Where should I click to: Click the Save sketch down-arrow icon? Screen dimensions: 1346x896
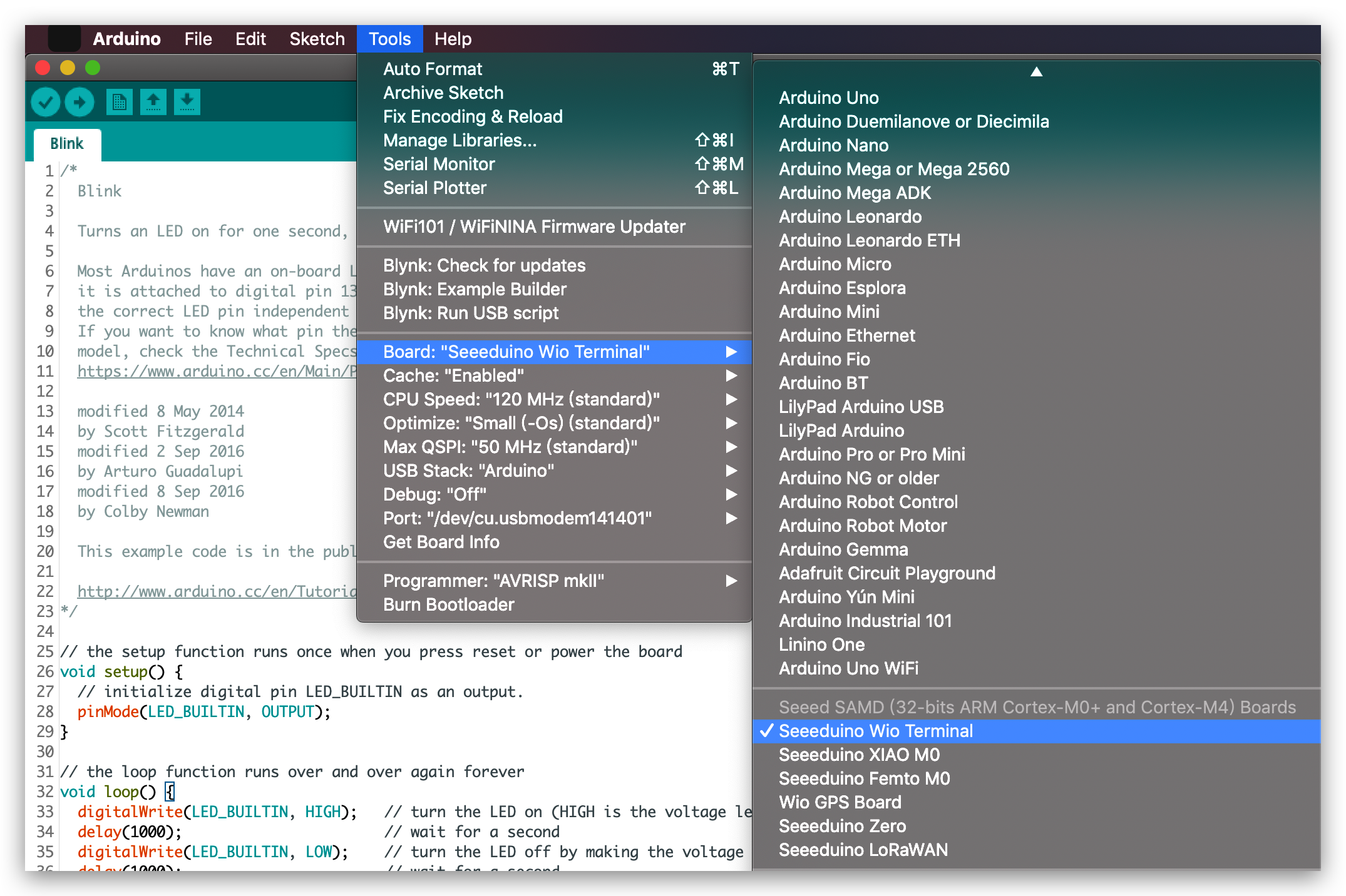click(x=187, y=102)
